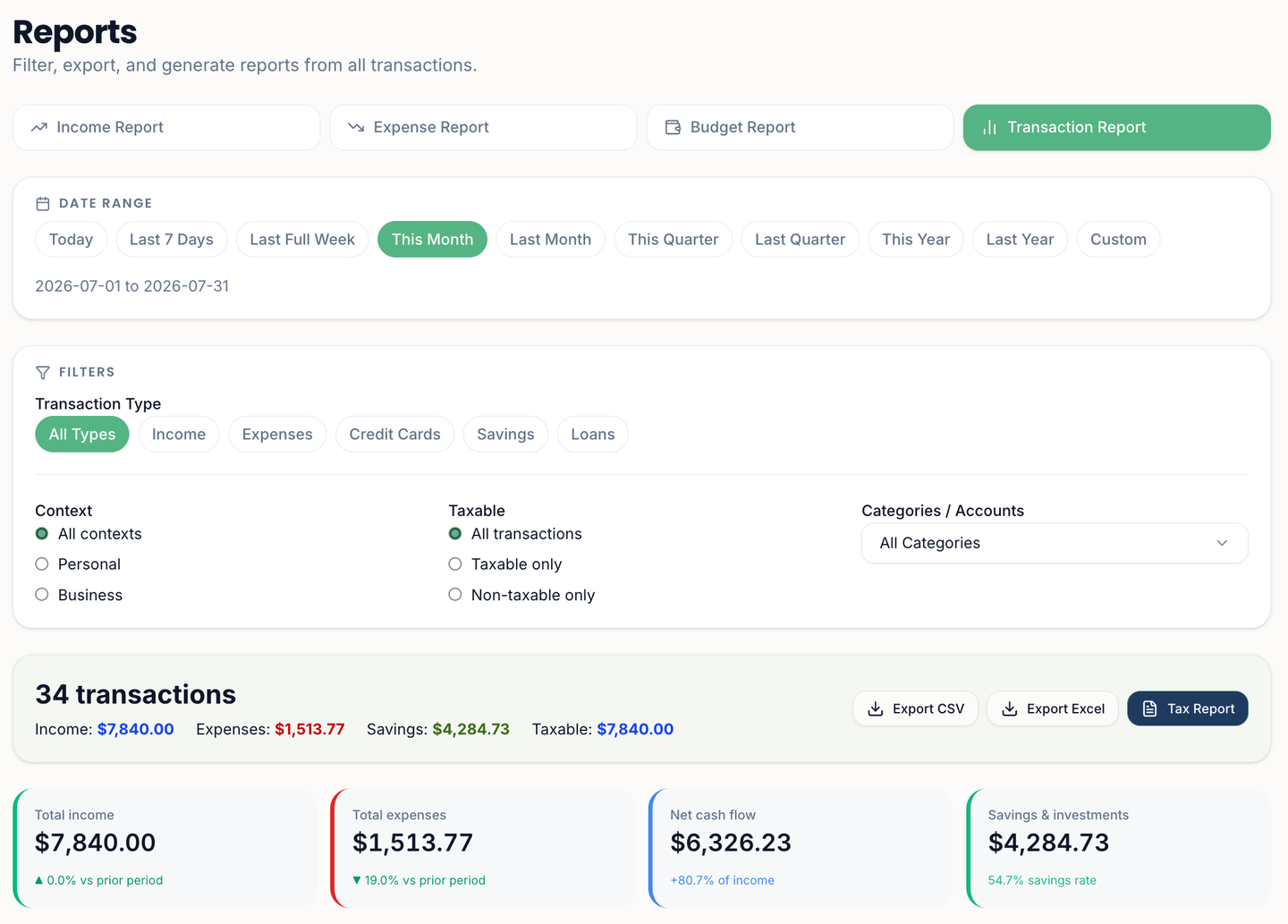The image size is (1288, 924).
Task: Switch to the Expense Report tab
Action: (483, 127)
